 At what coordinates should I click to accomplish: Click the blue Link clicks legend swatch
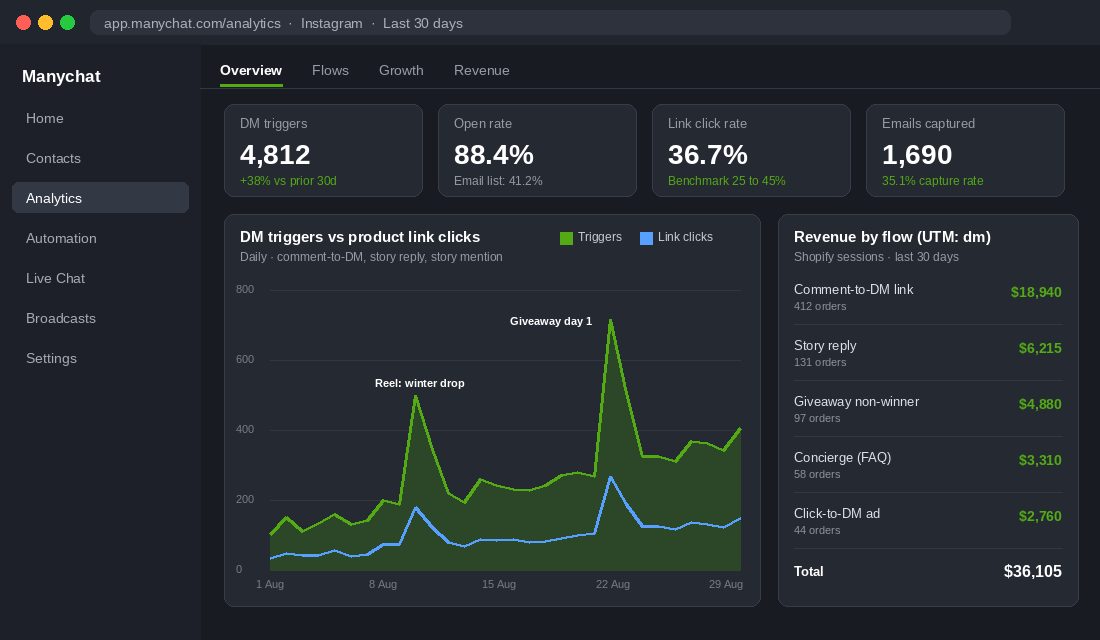click(x=646, y=239)
